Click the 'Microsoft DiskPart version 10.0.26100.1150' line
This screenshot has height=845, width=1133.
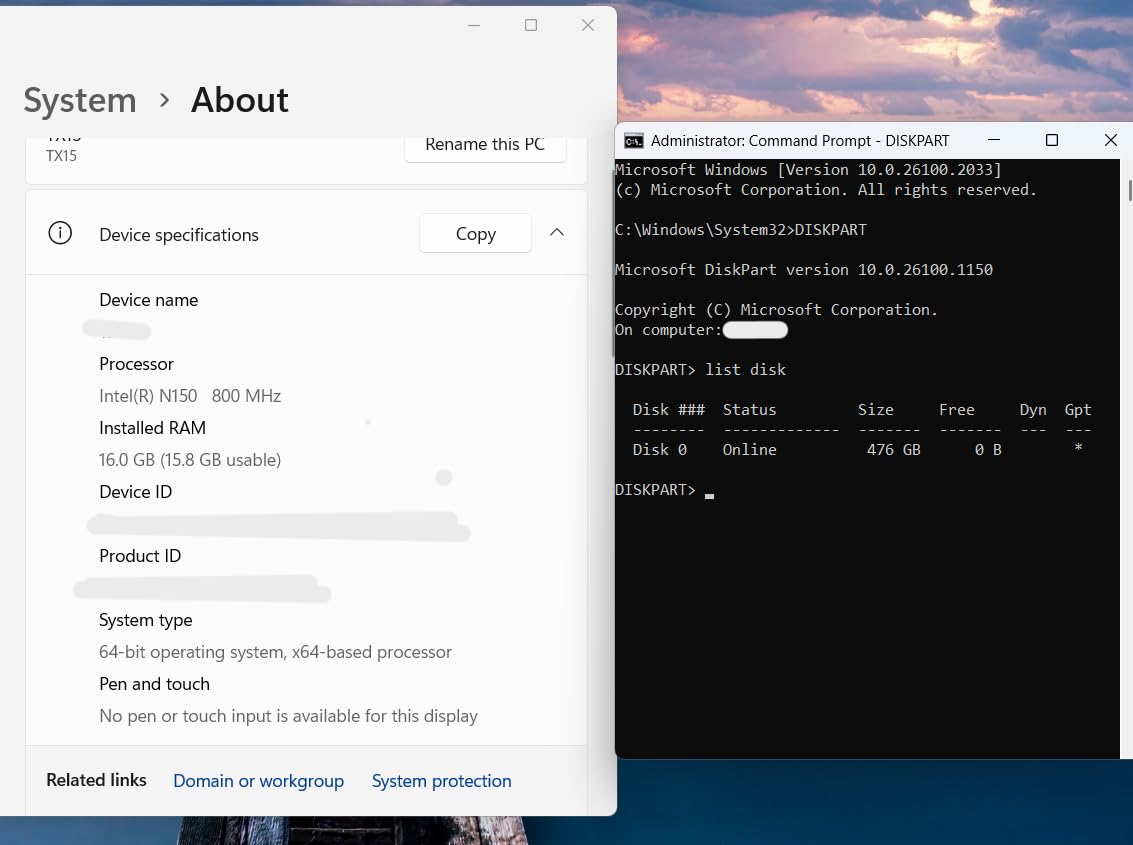[804, 270]
